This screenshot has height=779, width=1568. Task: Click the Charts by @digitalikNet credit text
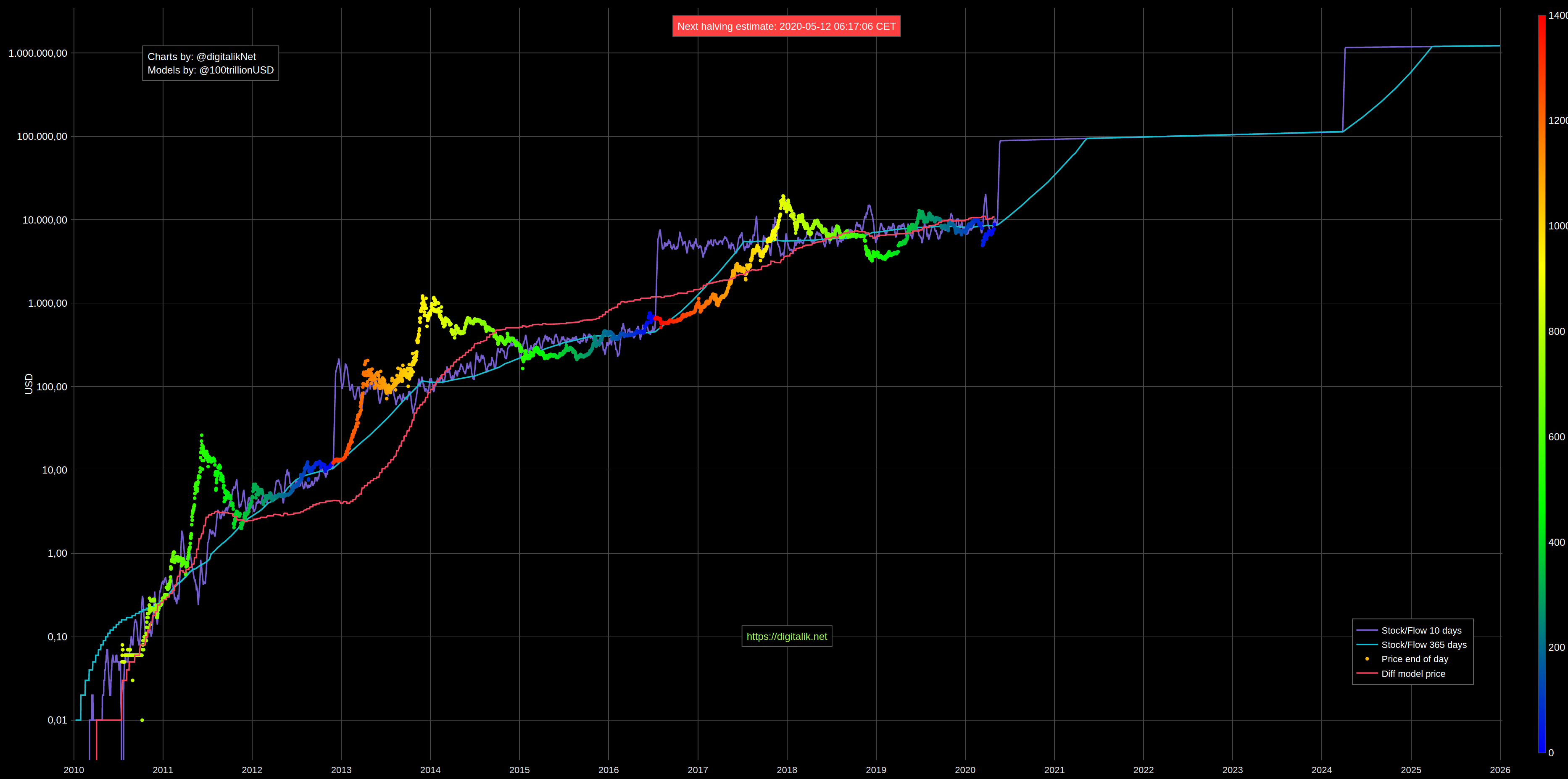click(x=201, y=57)
